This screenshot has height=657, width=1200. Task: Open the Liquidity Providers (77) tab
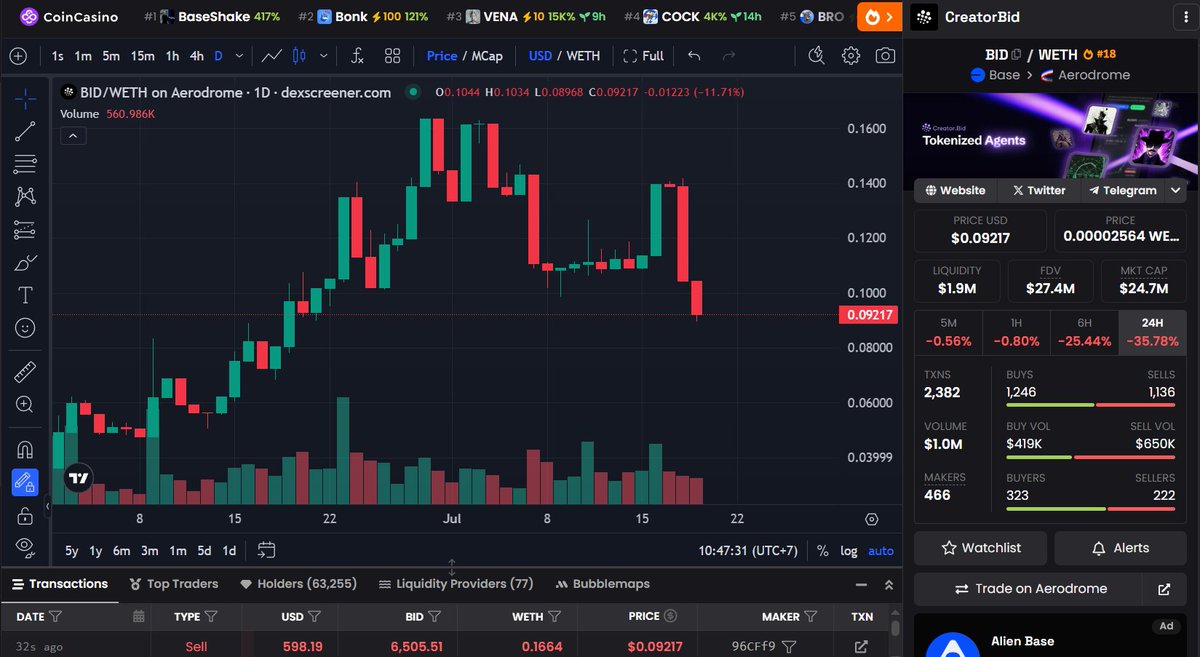coord(456,584)
